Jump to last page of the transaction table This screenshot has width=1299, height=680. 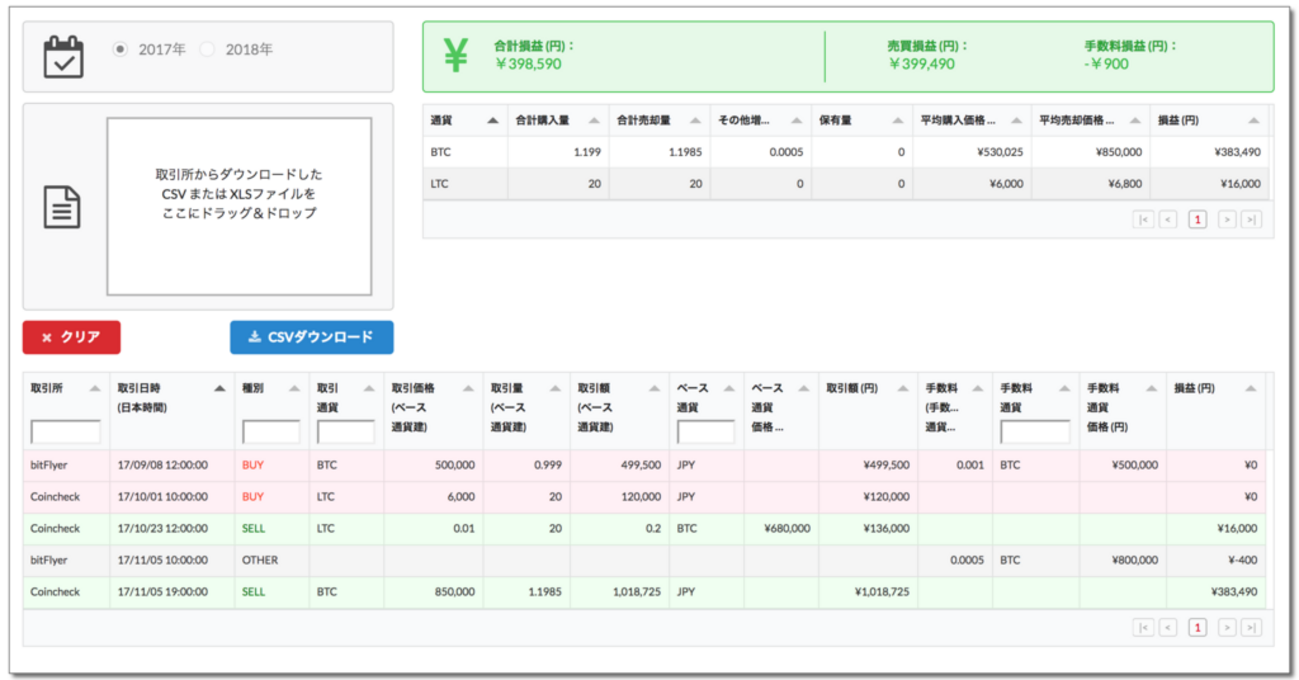pos(1251,627)
